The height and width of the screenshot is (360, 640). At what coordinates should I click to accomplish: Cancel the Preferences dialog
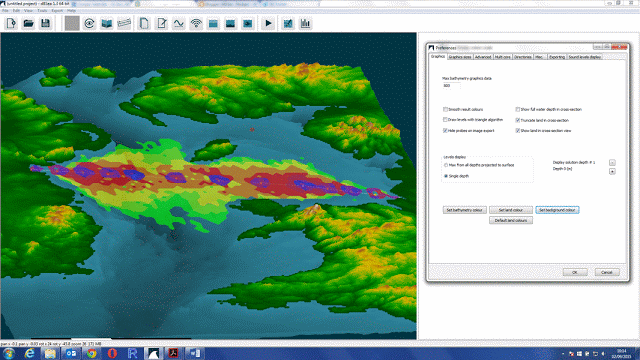point(607,272)
